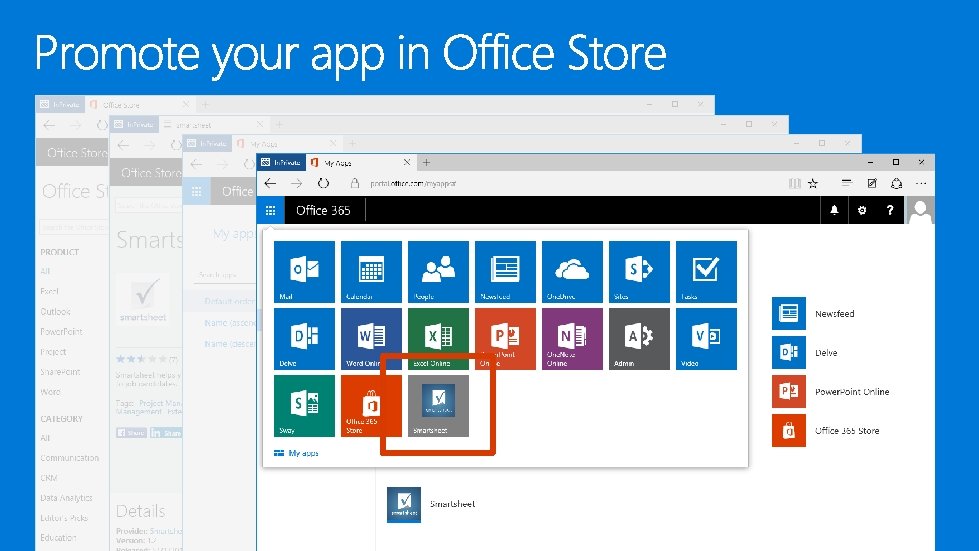The width and height of the screenshot is (979, 551).
Task: Click the InPrivate badge in front window
Action: coord(282,162)
